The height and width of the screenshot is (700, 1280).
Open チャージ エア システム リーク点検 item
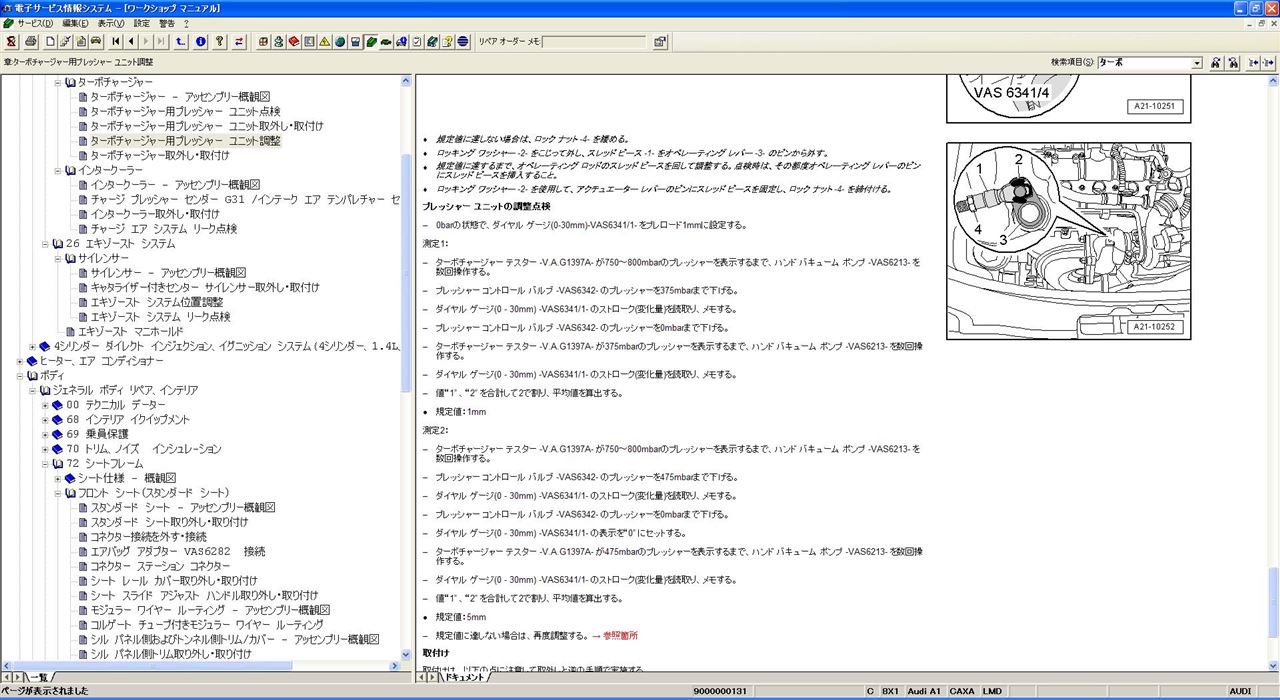pyautogui.click(x=163, y=229)
